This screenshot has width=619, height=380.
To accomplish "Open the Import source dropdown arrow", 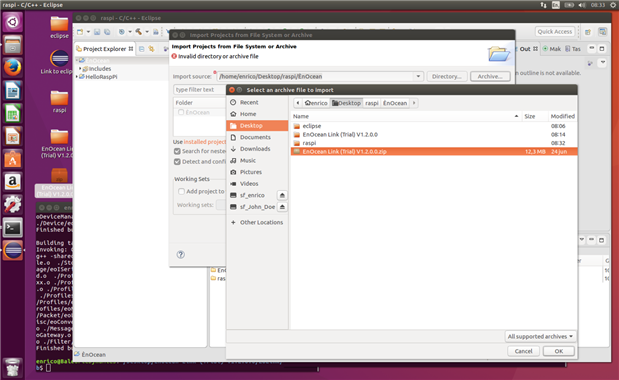I will (x=418, y=77).
